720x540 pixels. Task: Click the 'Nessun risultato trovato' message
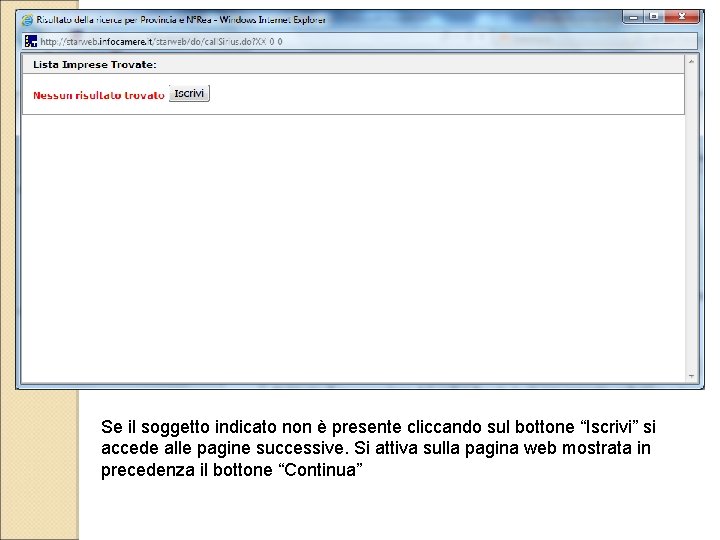(99, 96)
